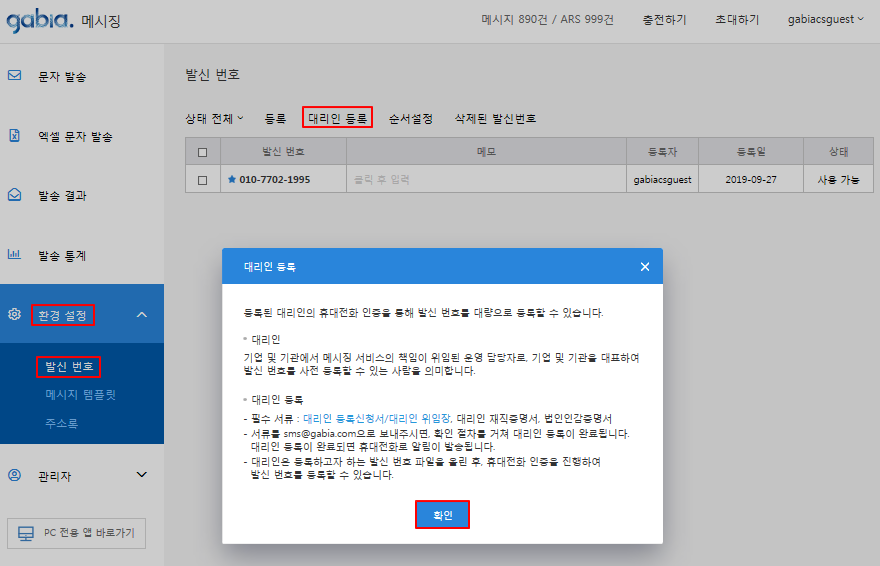Open the gabiacsguest account dropdown
The width and height of the screenshot is (880, 566).
[x=825, y=20]
